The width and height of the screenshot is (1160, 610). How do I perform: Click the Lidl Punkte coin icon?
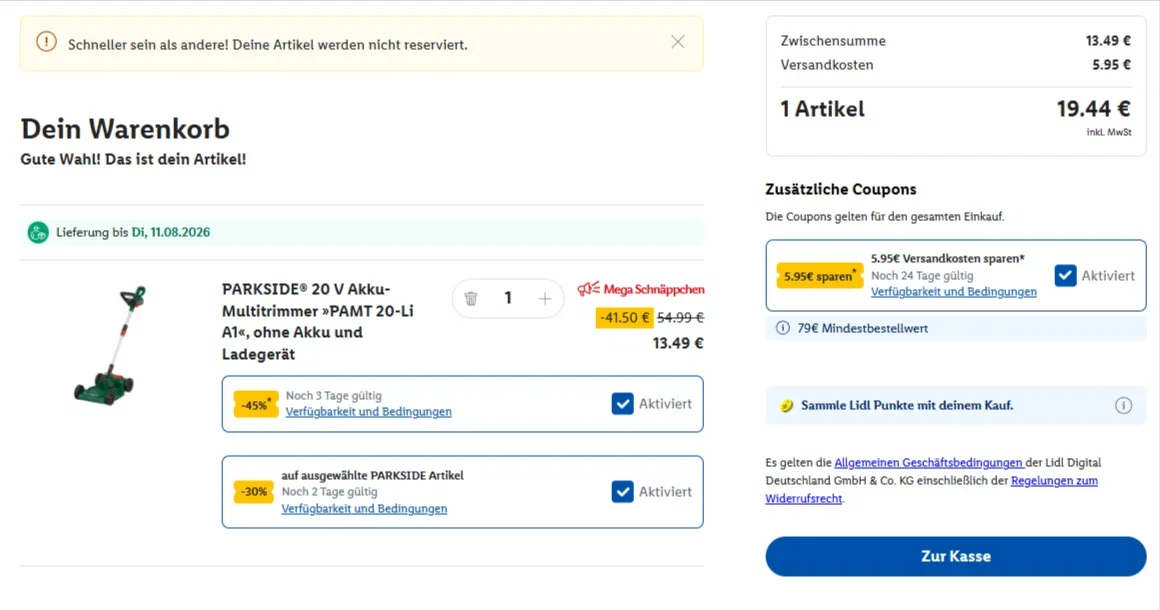(786, 405)
